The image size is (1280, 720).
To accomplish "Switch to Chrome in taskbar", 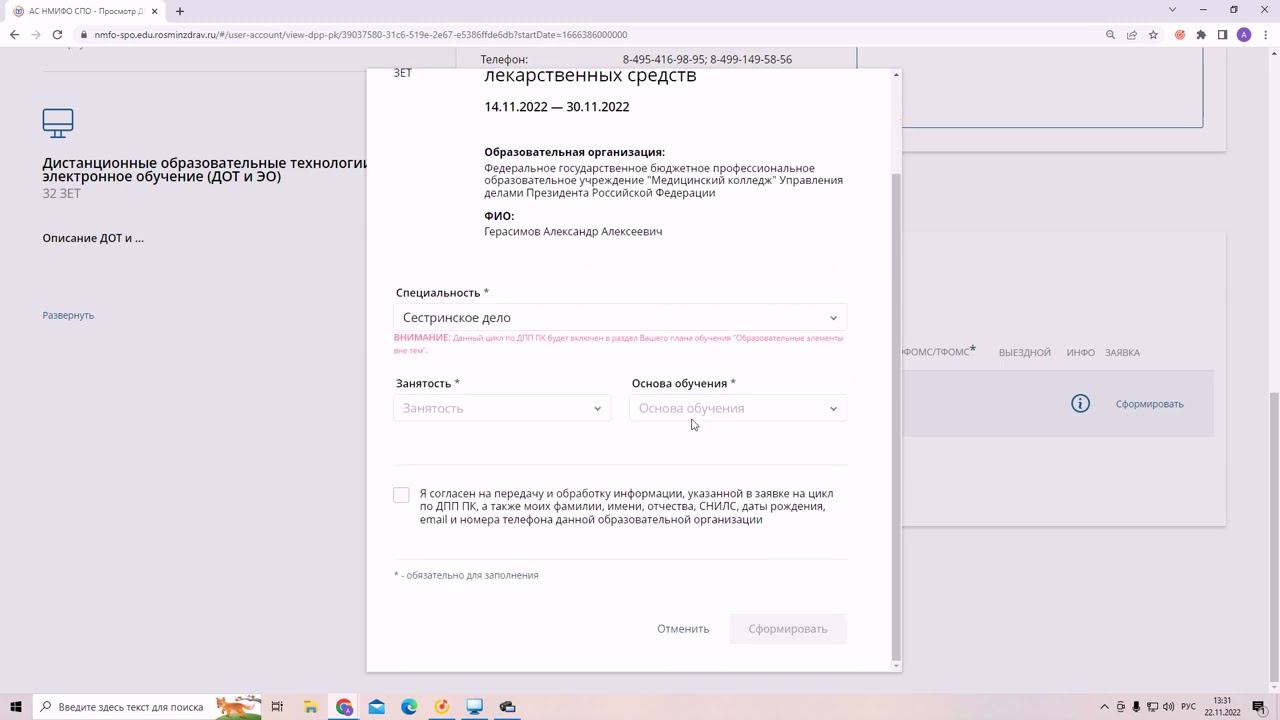I will point(344,707).
